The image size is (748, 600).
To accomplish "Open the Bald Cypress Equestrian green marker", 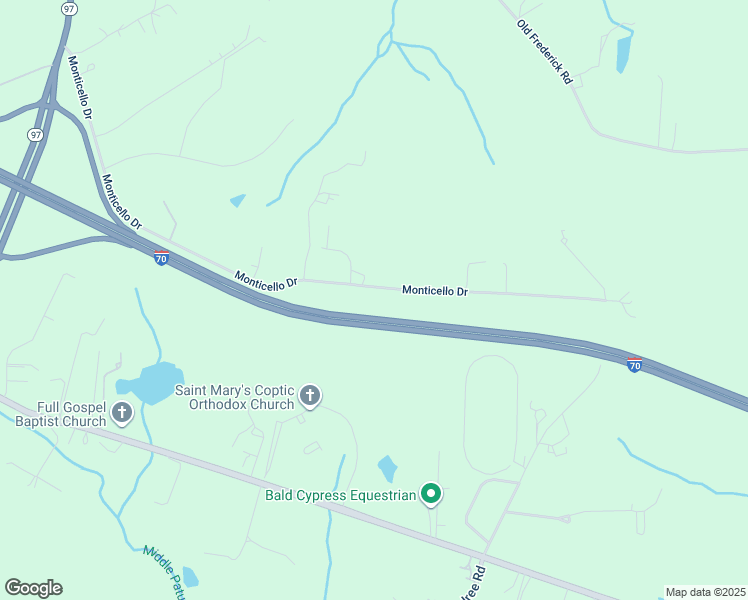I will (x=431, y=494).
